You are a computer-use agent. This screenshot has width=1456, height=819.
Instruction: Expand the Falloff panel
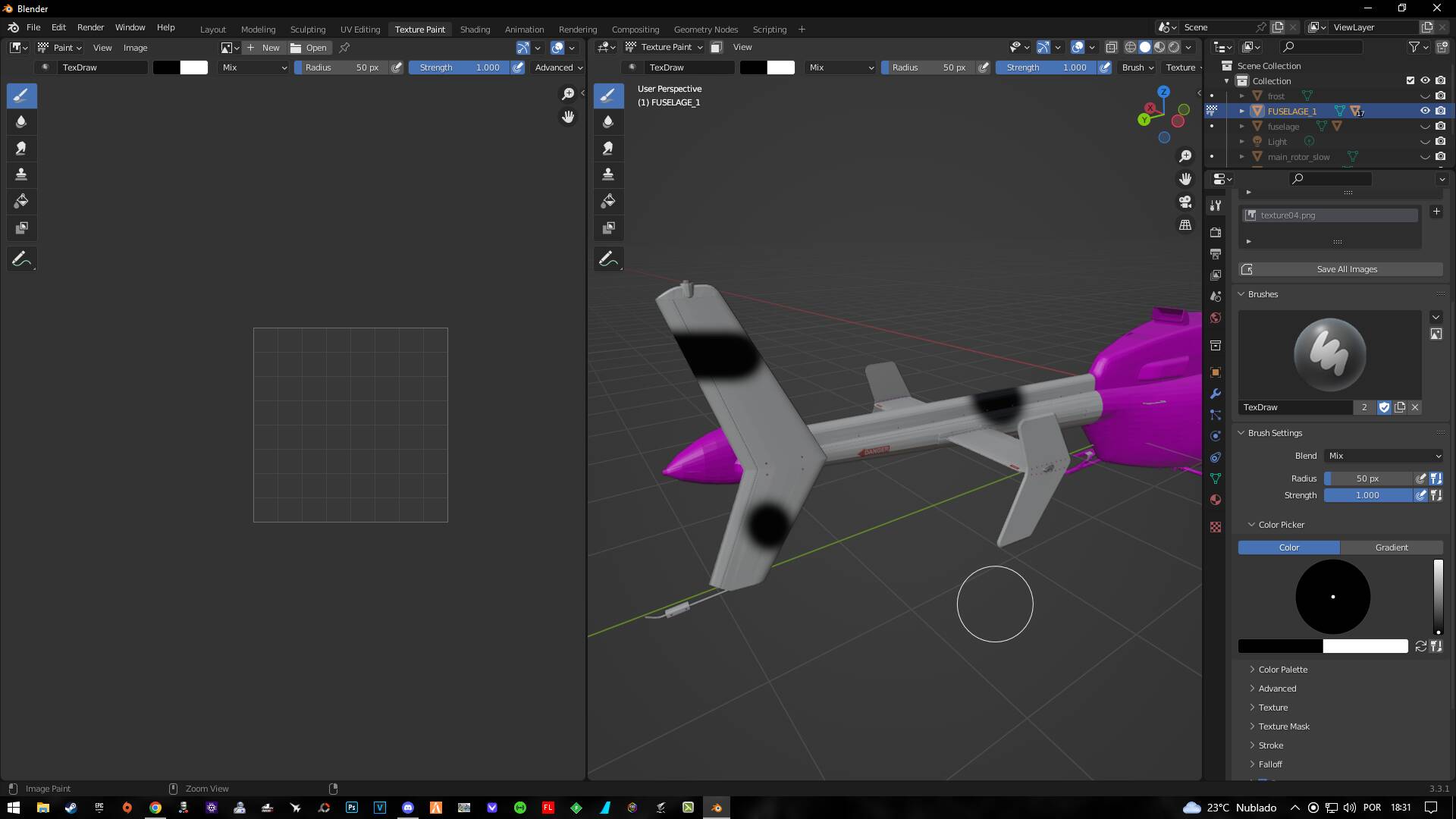coord(1270,764)
